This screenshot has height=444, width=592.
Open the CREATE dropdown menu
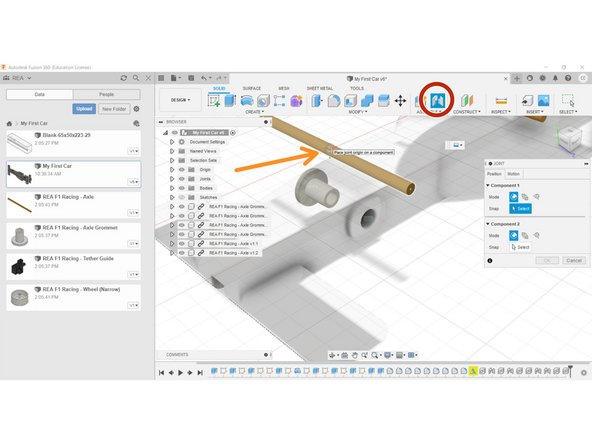tap(255, 112)
